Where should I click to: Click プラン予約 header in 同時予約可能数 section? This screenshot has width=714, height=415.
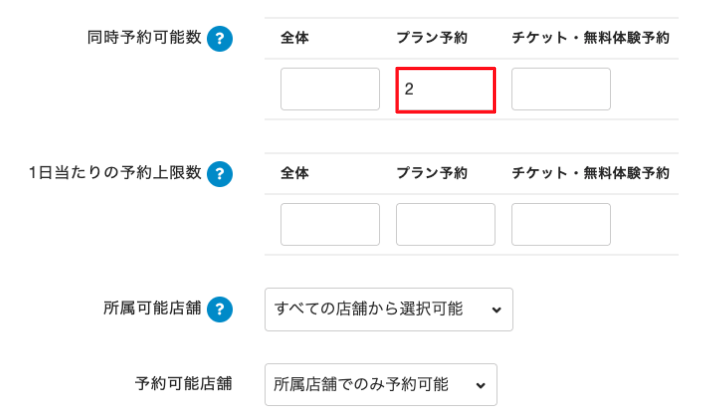(x=432, y=38)
